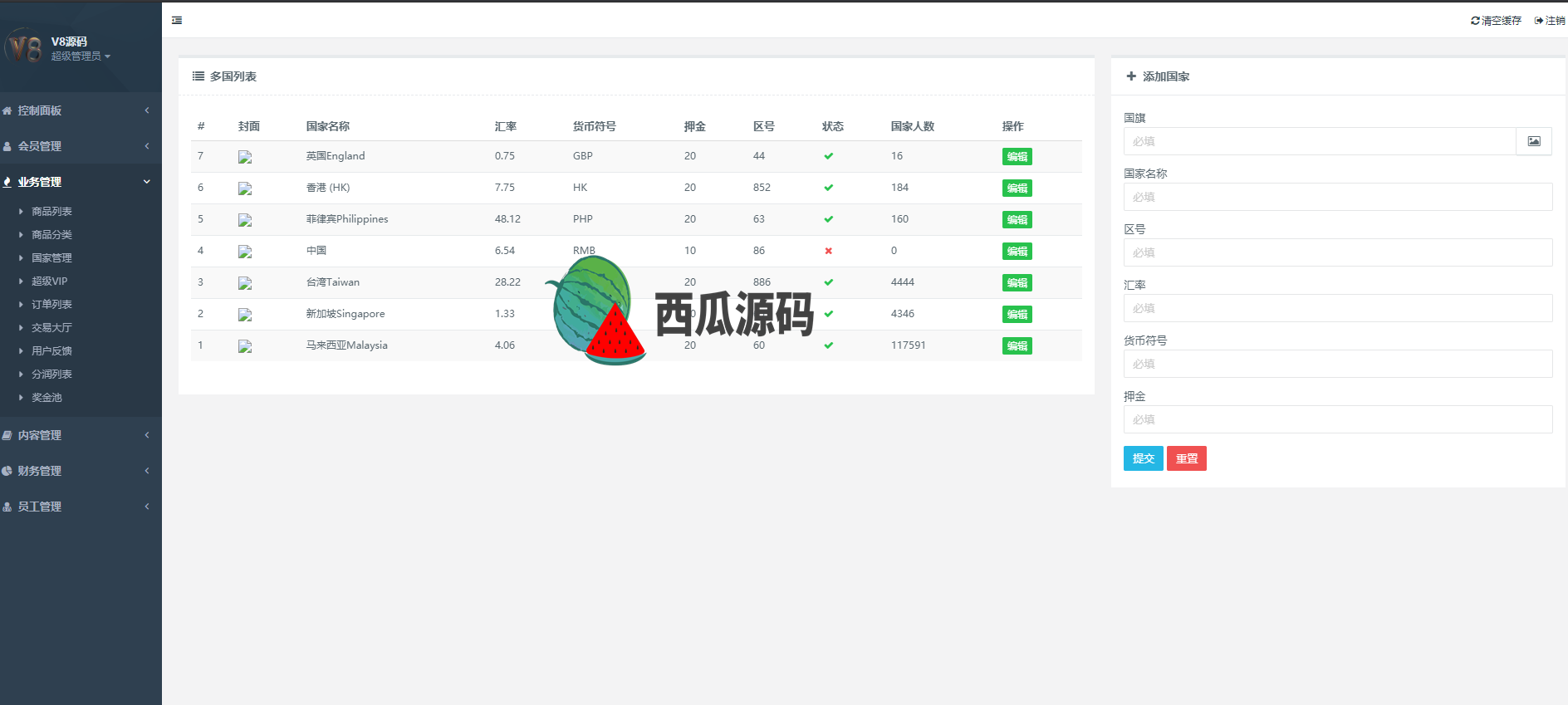Image resolution: width=1568 pixels, height=705 pixels.
Task: Open 商品分类 in the sidebar
Action: 51,235
